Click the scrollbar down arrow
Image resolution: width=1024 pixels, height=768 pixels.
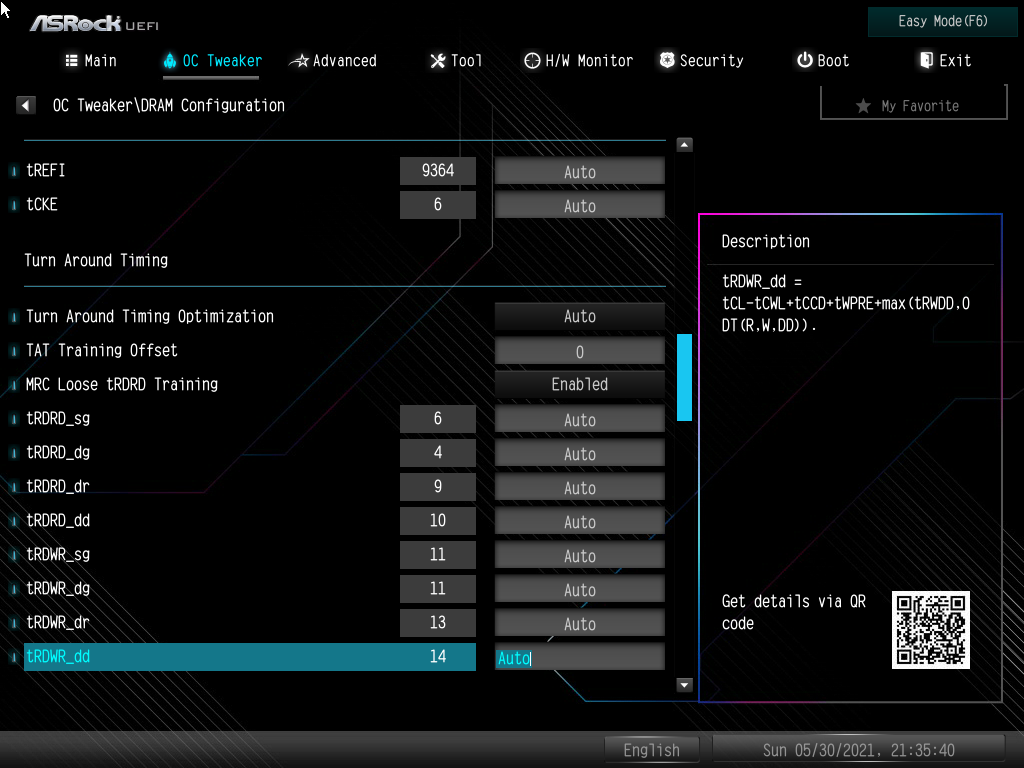point(684,684)
